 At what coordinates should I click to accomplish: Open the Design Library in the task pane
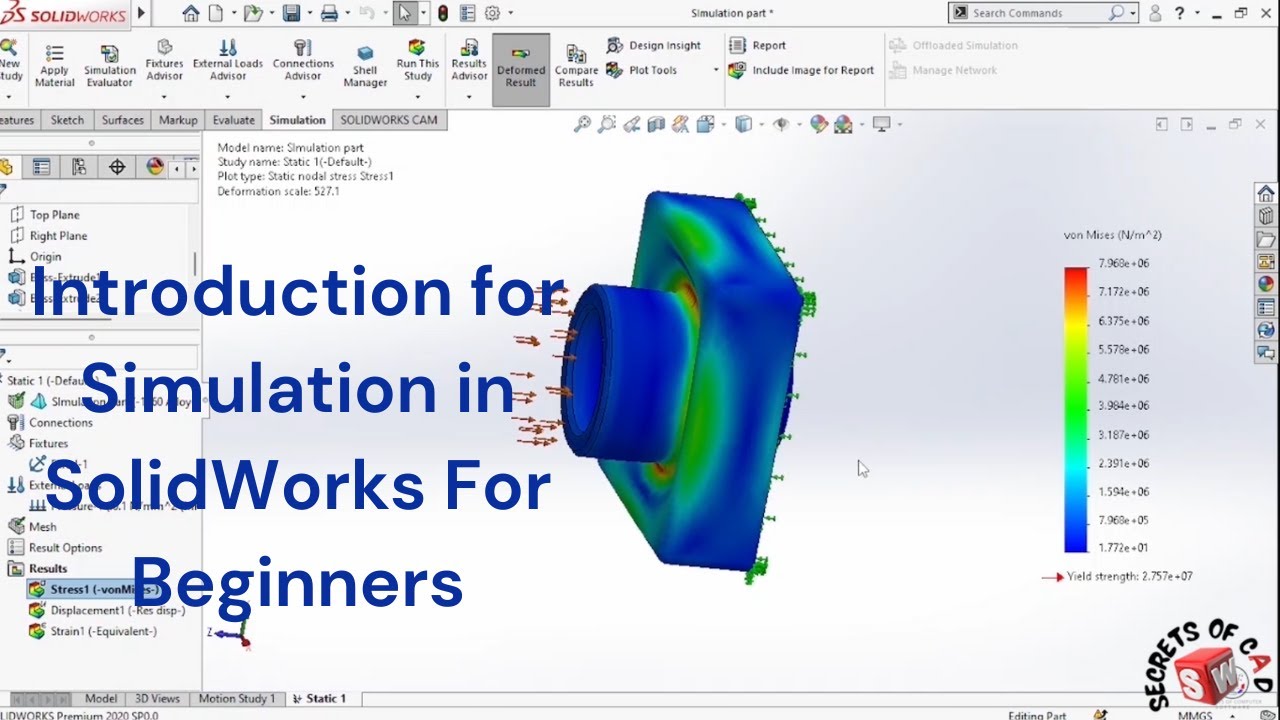pyautogui.click(x=1266, y=216)
